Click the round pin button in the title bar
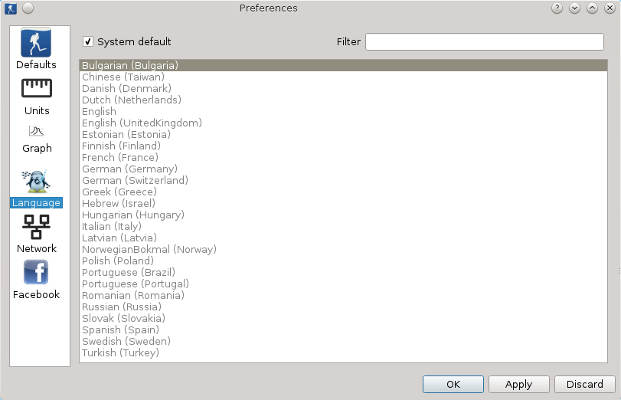The width and height of the screenshot is (621, 400). point(28,8)
